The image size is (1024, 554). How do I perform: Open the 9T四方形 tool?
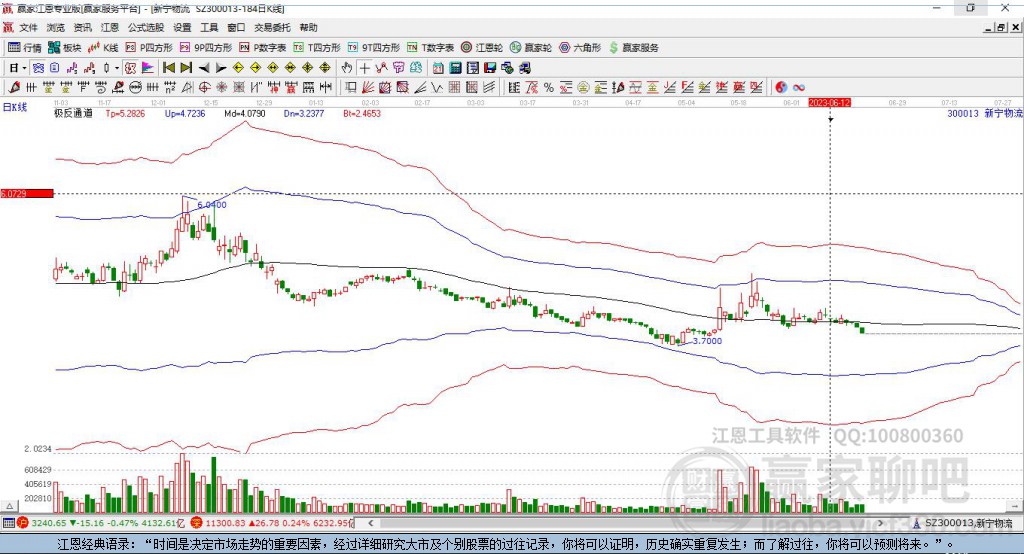[x=373, y=48]
